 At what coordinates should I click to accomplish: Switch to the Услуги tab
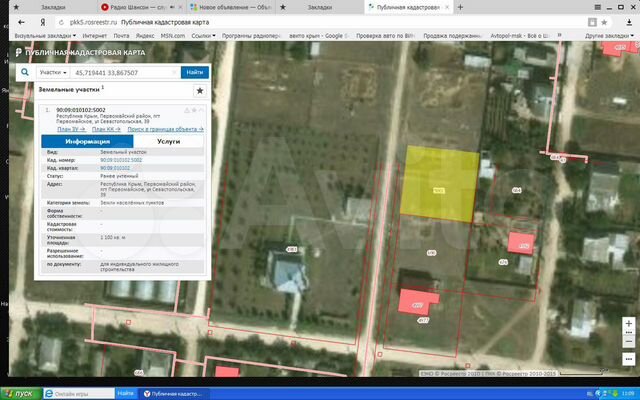pos(168,141)
